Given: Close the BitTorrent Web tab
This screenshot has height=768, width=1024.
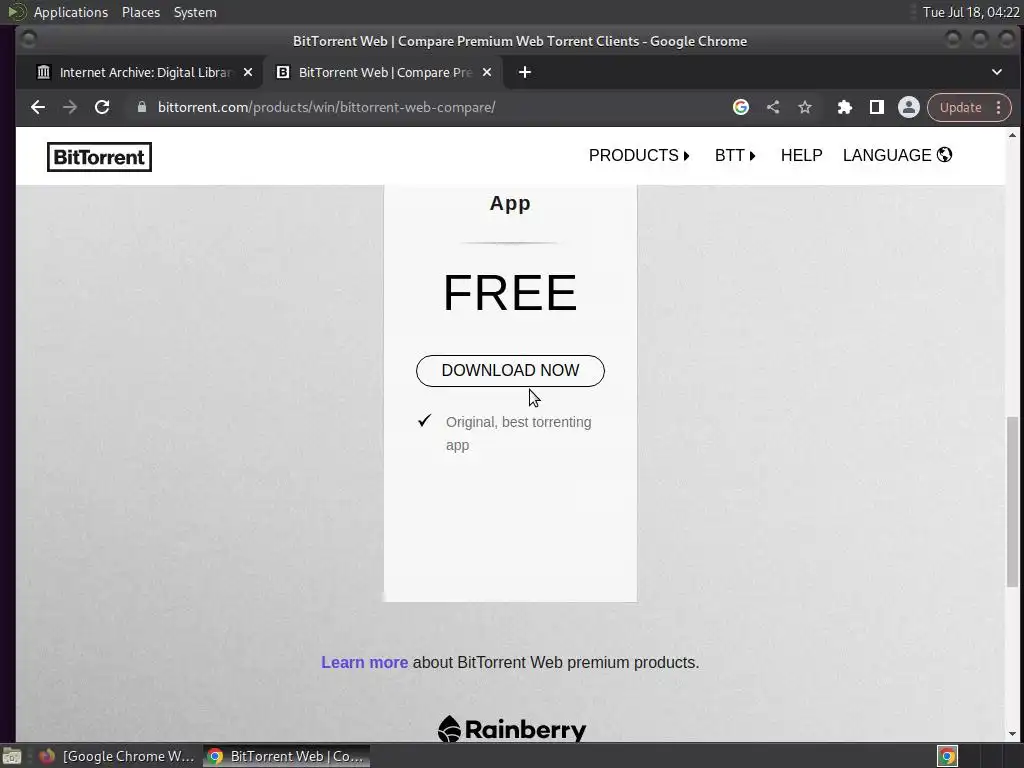Looking at the screenshot, I should (x=487, y=72).
